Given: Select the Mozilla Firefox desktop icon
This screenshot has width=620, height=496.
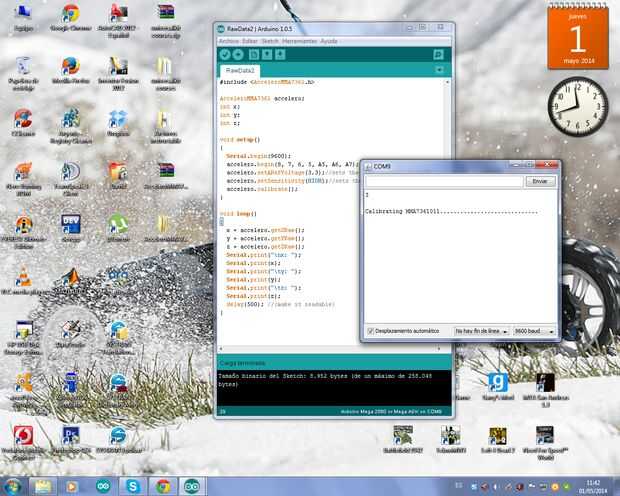Looking at the screenshot, I should [71, 70].
